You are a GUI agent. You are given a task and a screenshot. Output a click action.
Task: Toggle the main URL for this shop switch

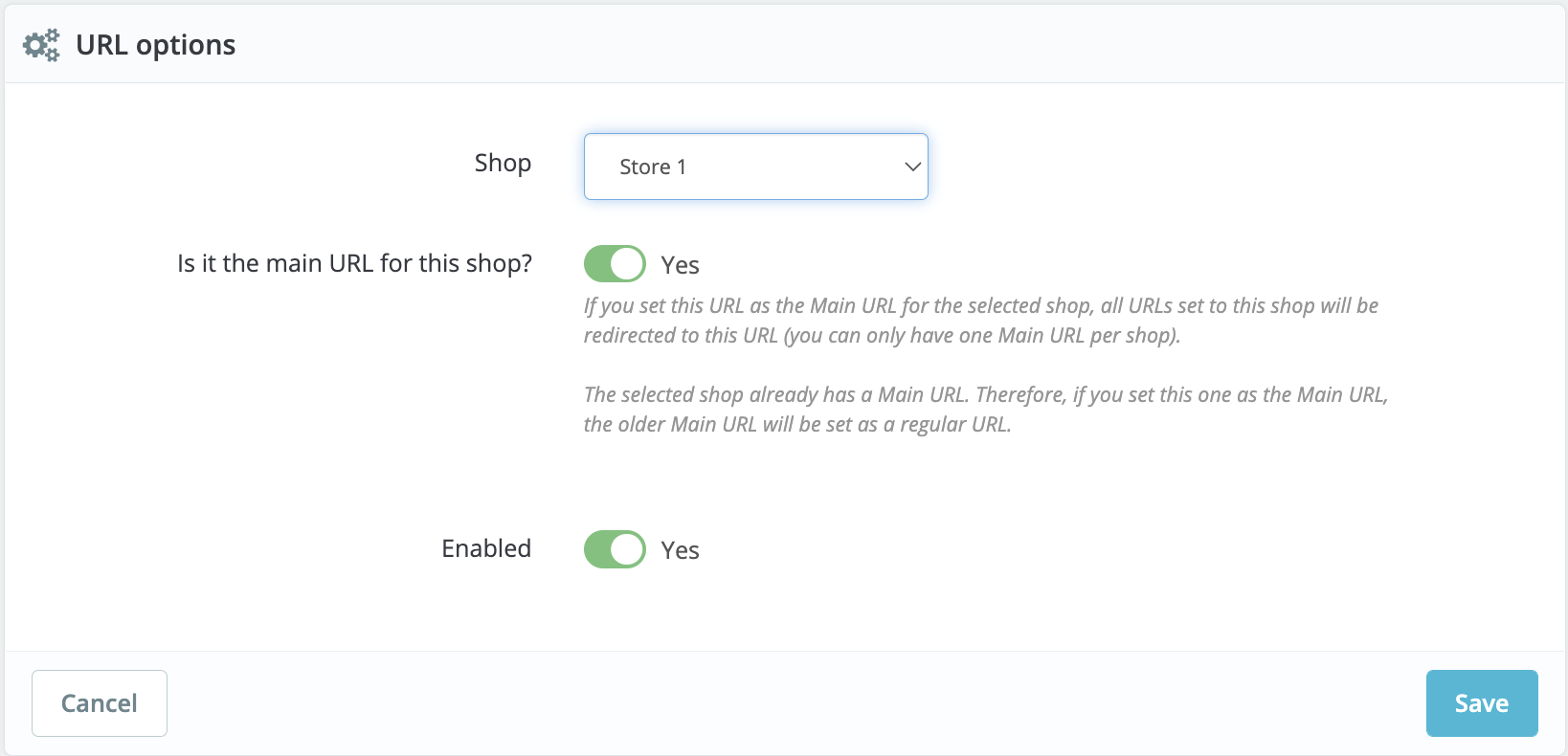pyautogui.click(x=615, y=264)
